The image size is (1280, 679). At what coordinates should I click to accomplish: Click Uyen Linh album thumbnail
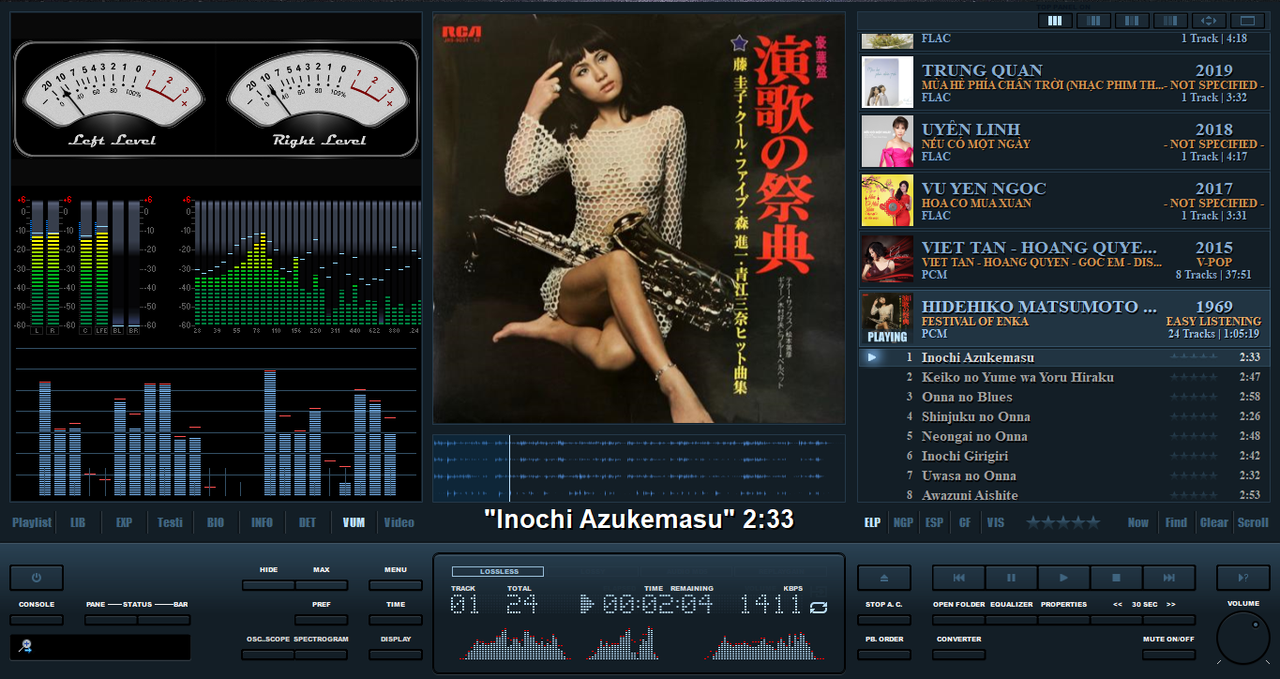(x=888, y=141)
